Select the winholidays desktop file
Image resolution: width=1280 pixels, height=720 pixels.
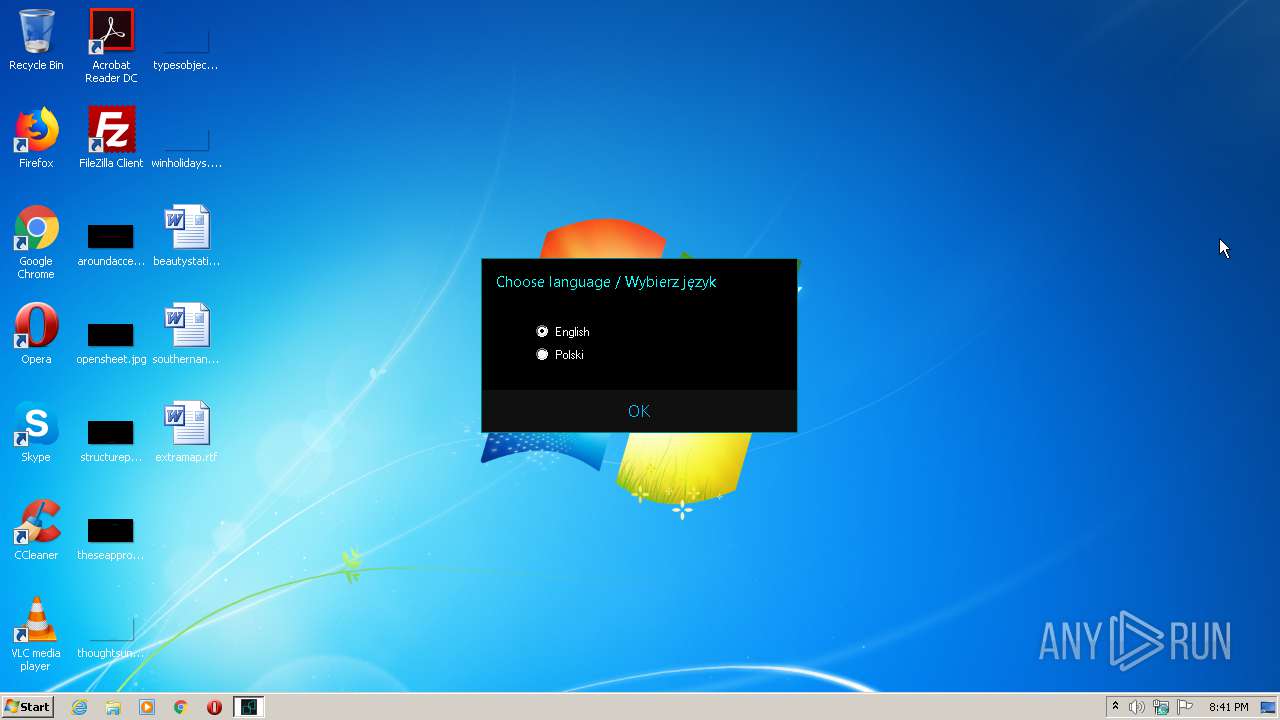click(186, 138)
